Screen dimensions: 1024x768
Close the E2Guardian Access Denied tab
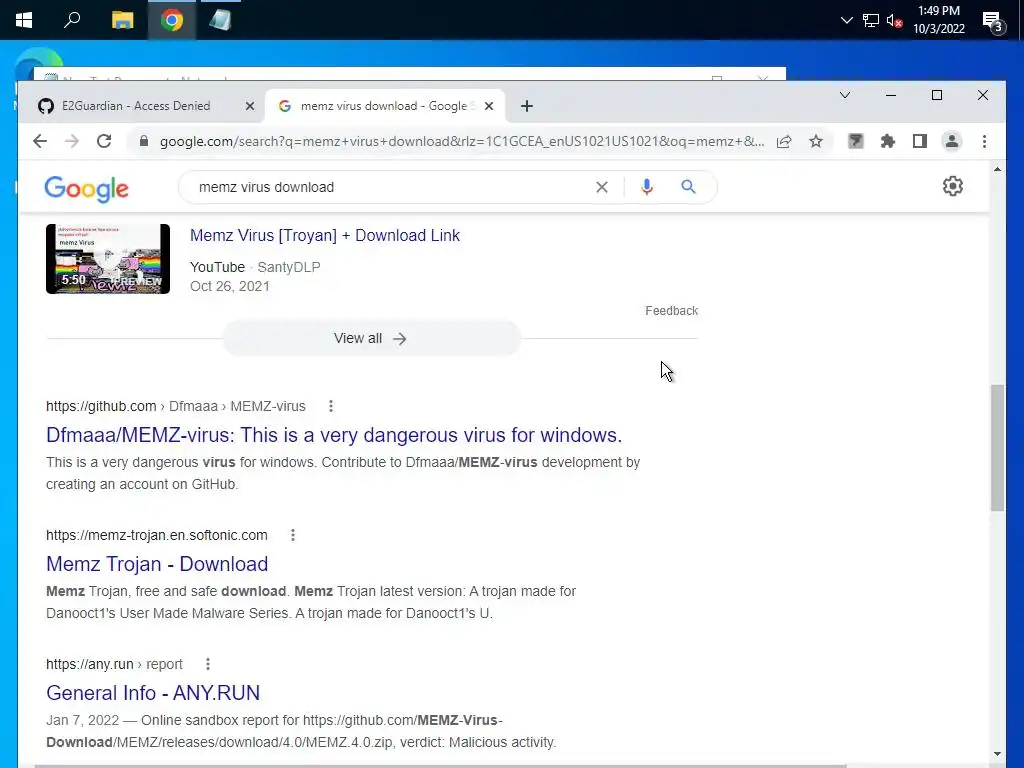pyautogui.click(x=249, y=106)
